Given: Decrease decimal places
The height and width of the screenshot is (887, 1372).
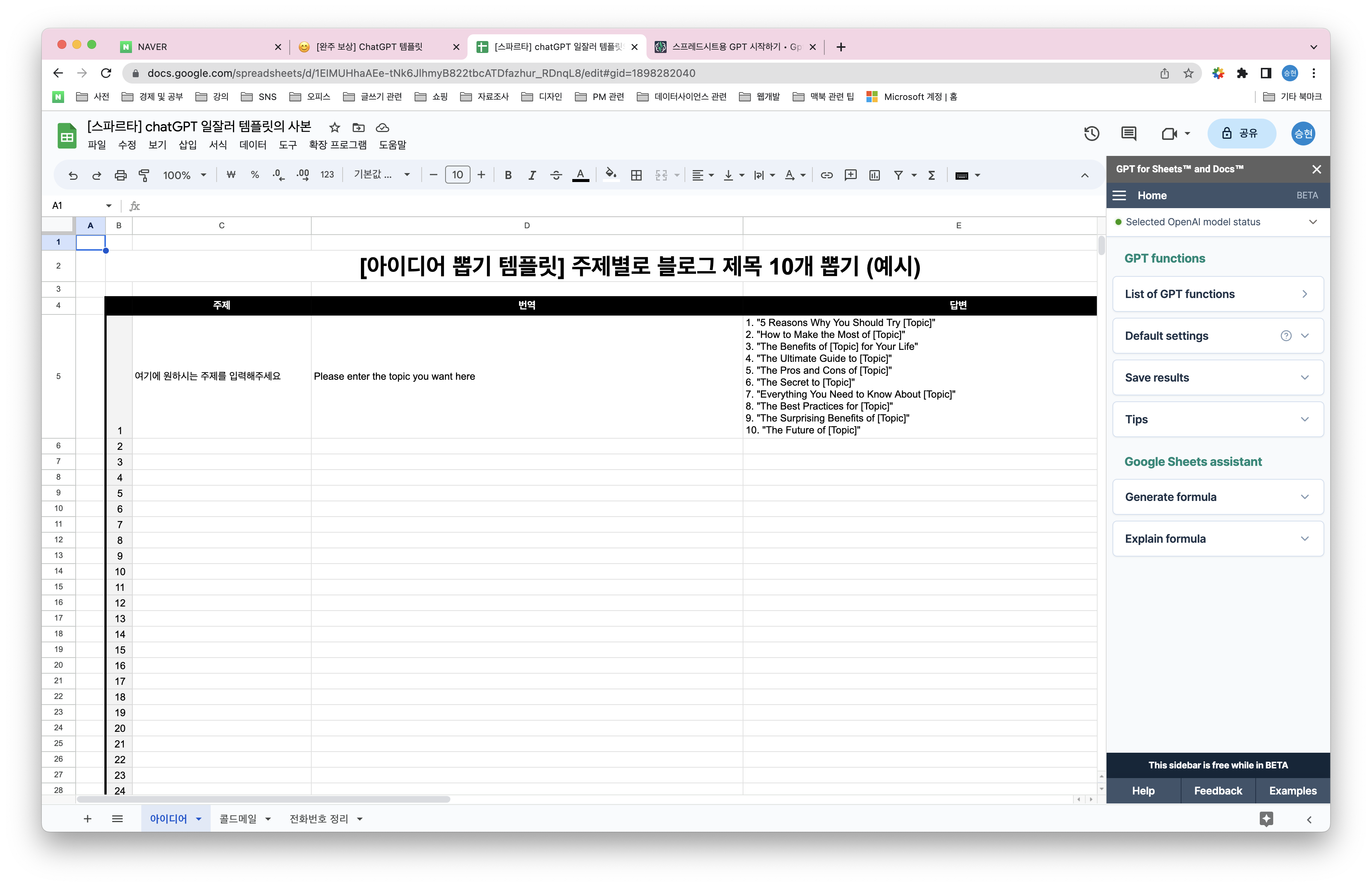Looking at the screenshot, I should click(x=278, y=175).
